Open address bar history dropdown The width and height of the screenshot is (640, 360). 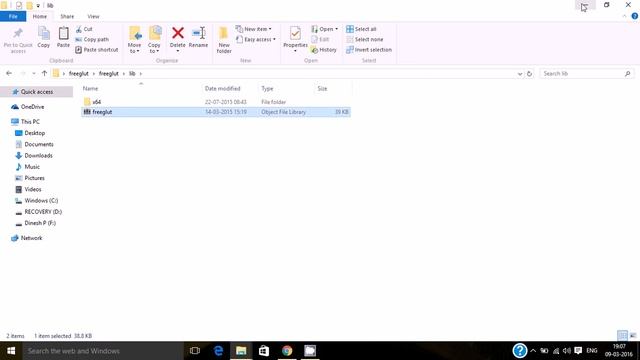520,74
